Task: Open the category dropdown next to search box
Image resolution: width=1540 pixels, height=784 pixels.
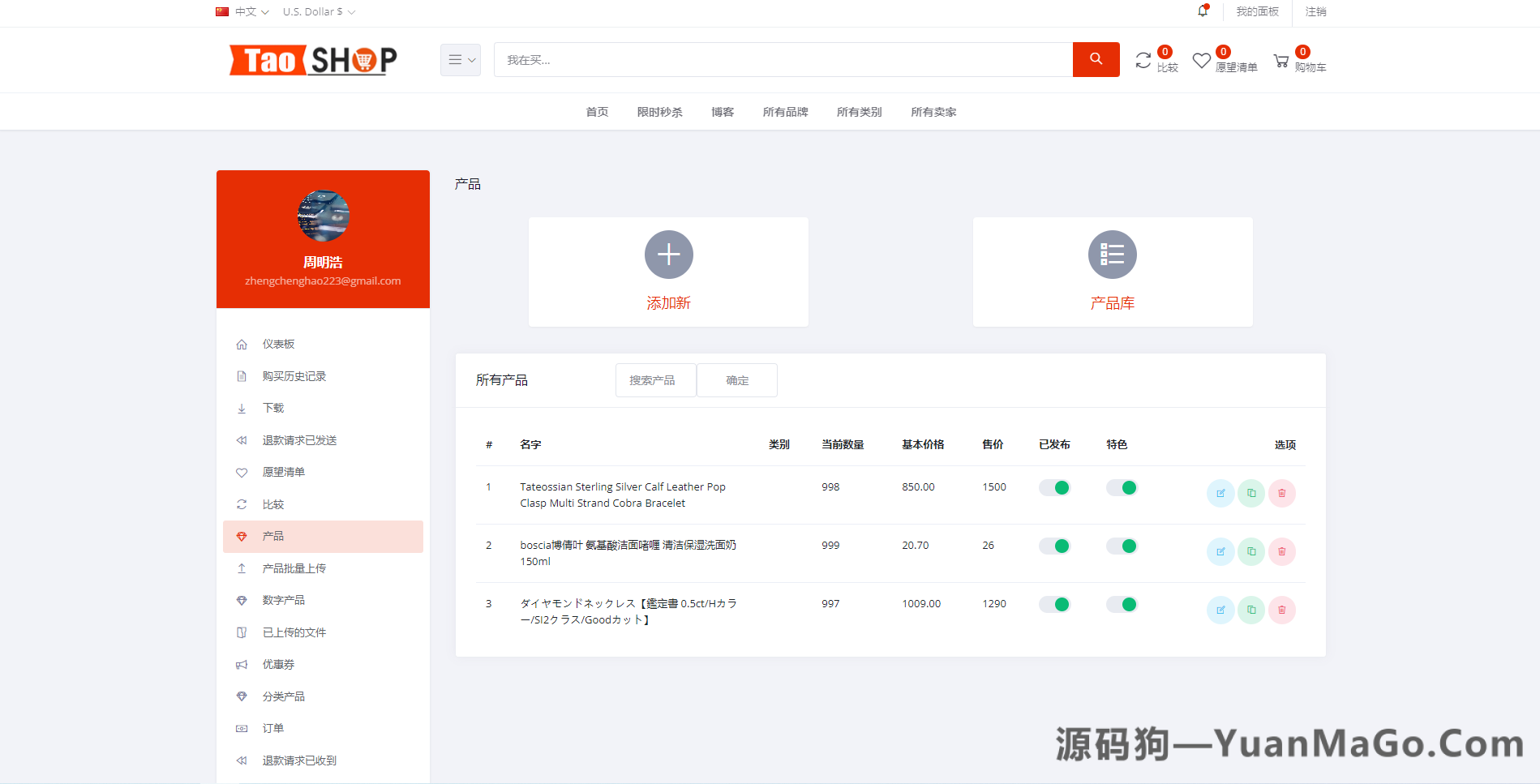Action: point(460,59)
